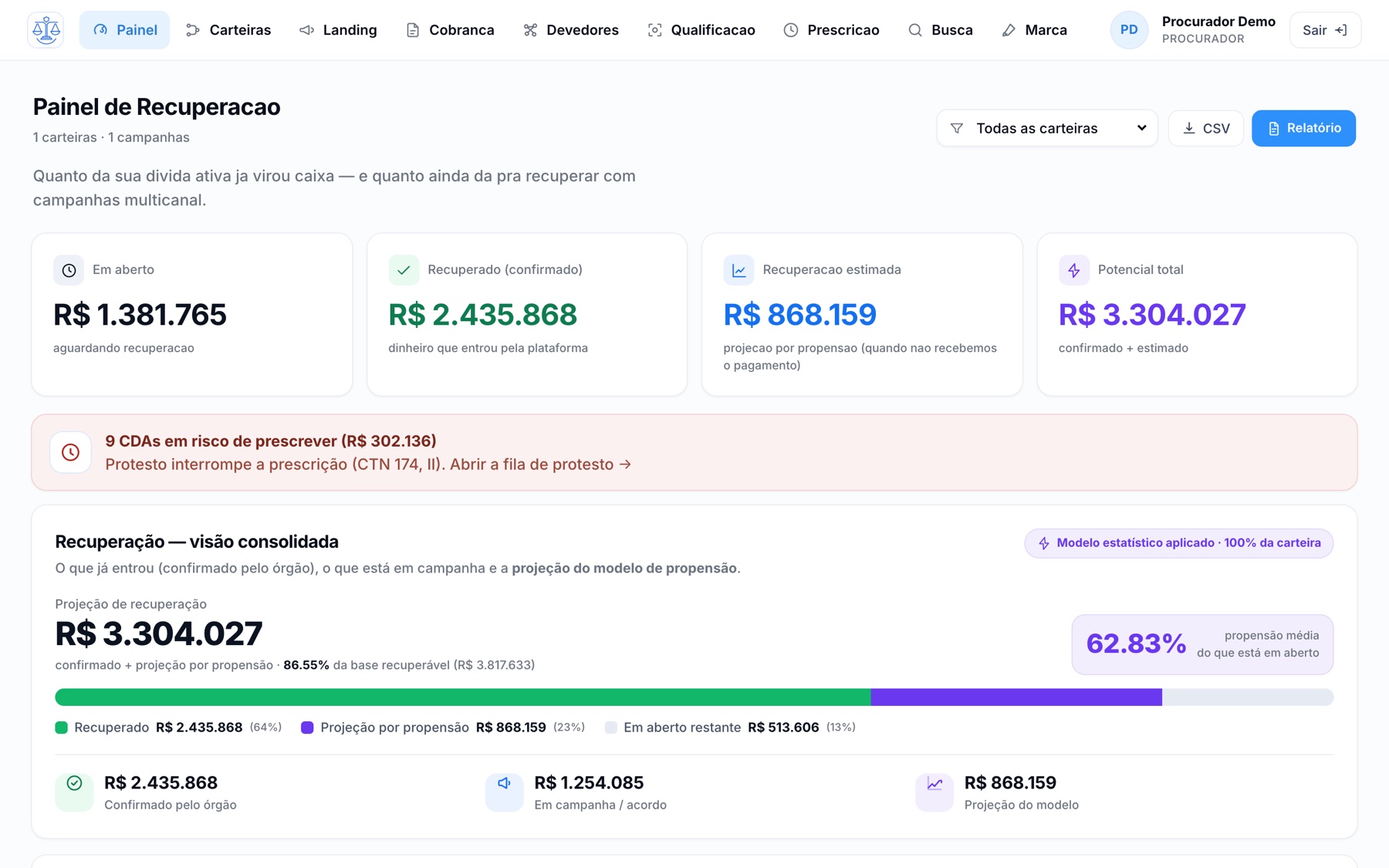The image size is (1389, 868).
Task: Switch to the Cobranca section
Action: point(450,30)
